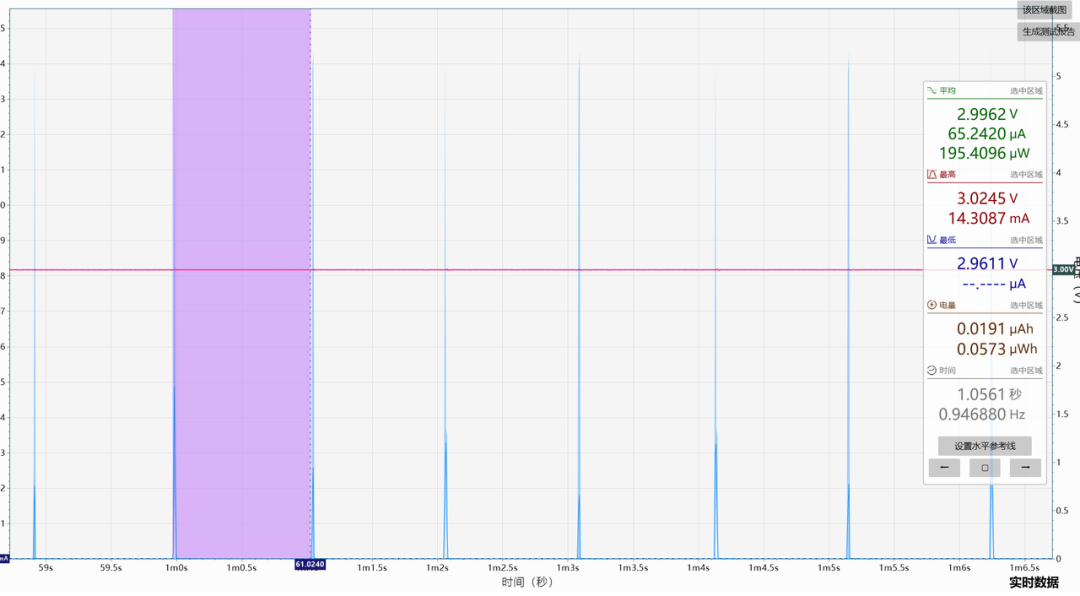1080x596 pixels.
Task: Click the blue 最低 valley icon
Action: coord(930,239)
